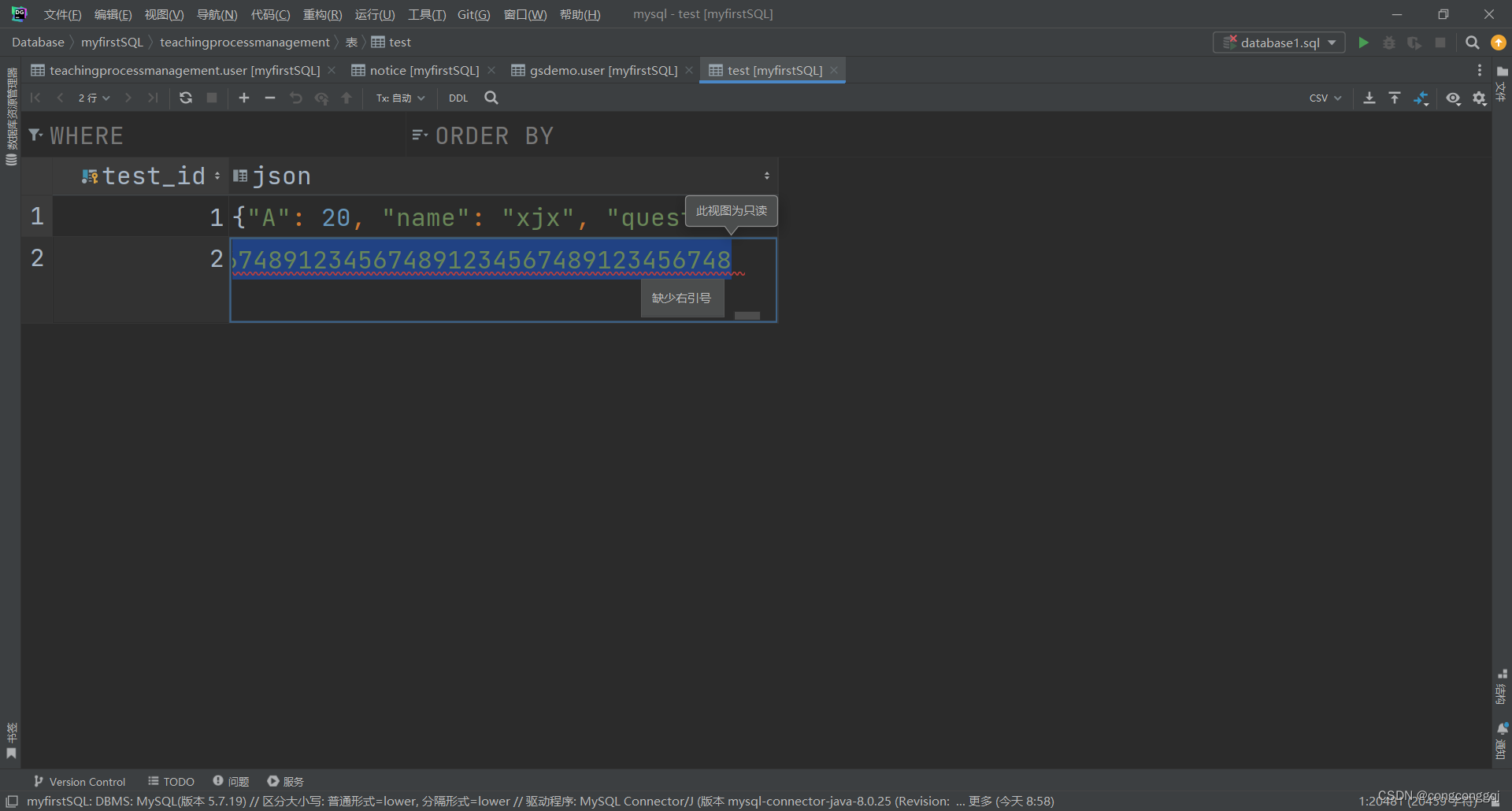
Task: Open the File menu
Action: click(62, 14)
